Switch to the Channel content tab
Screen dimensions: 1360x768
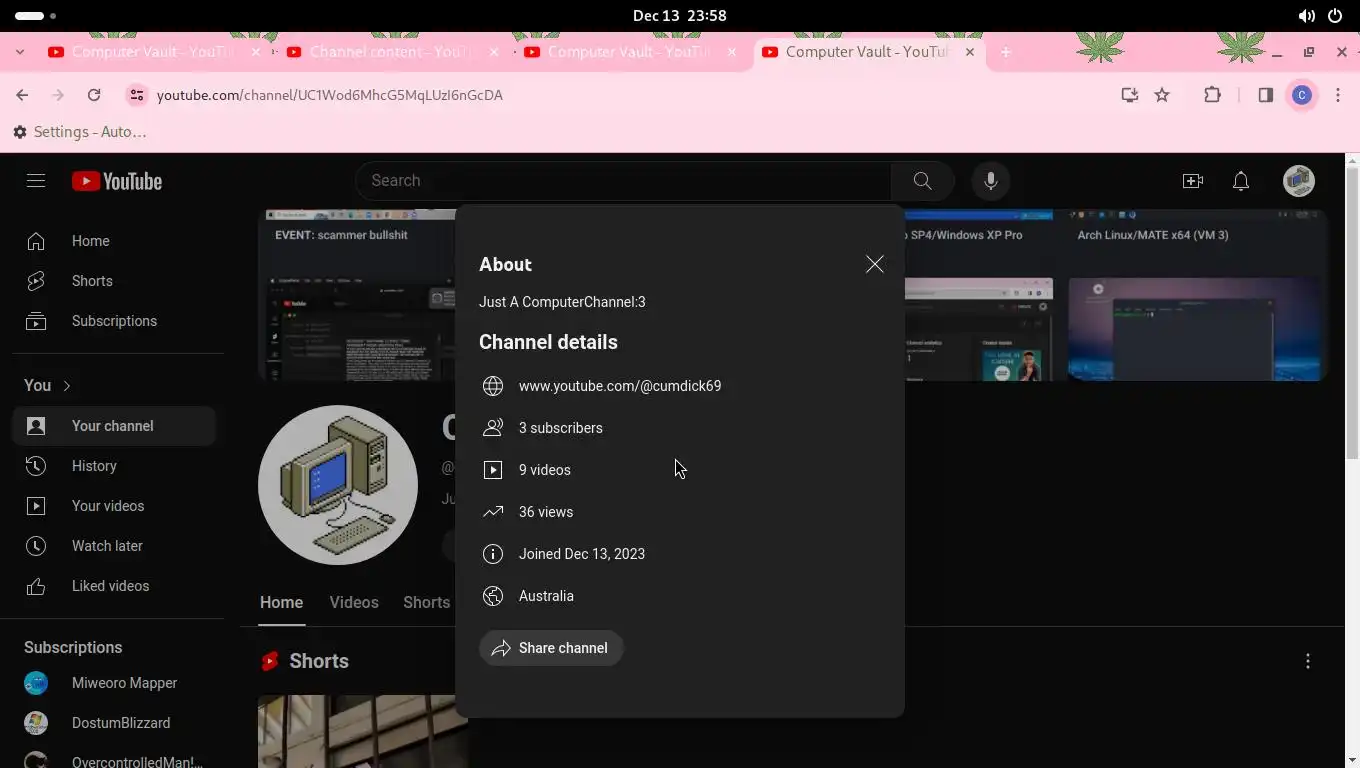point(390,52)
